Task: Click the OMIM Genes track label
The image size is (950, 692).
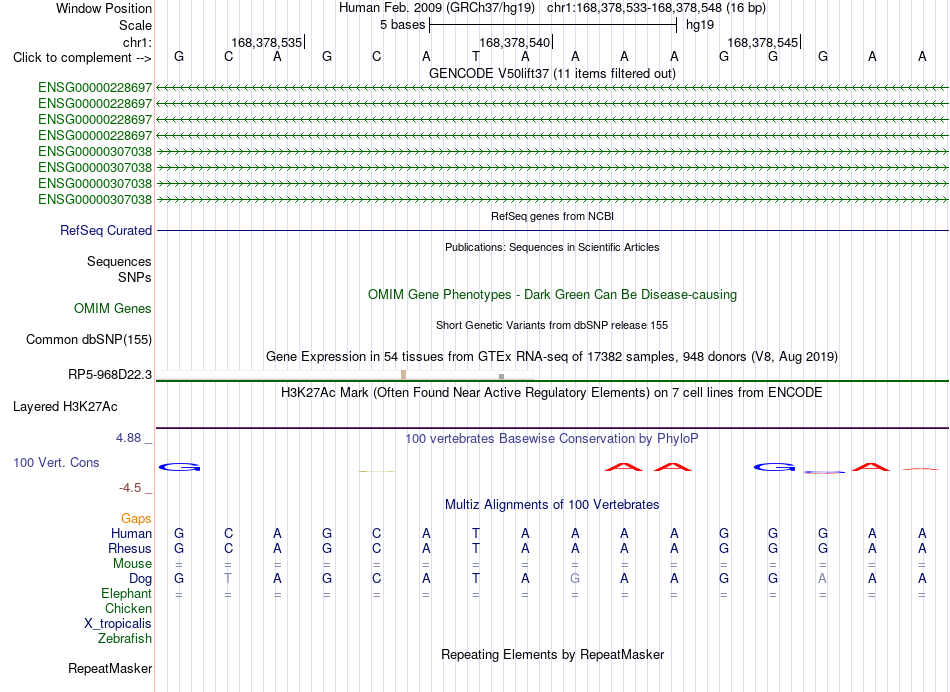Action: coord(113,308)
